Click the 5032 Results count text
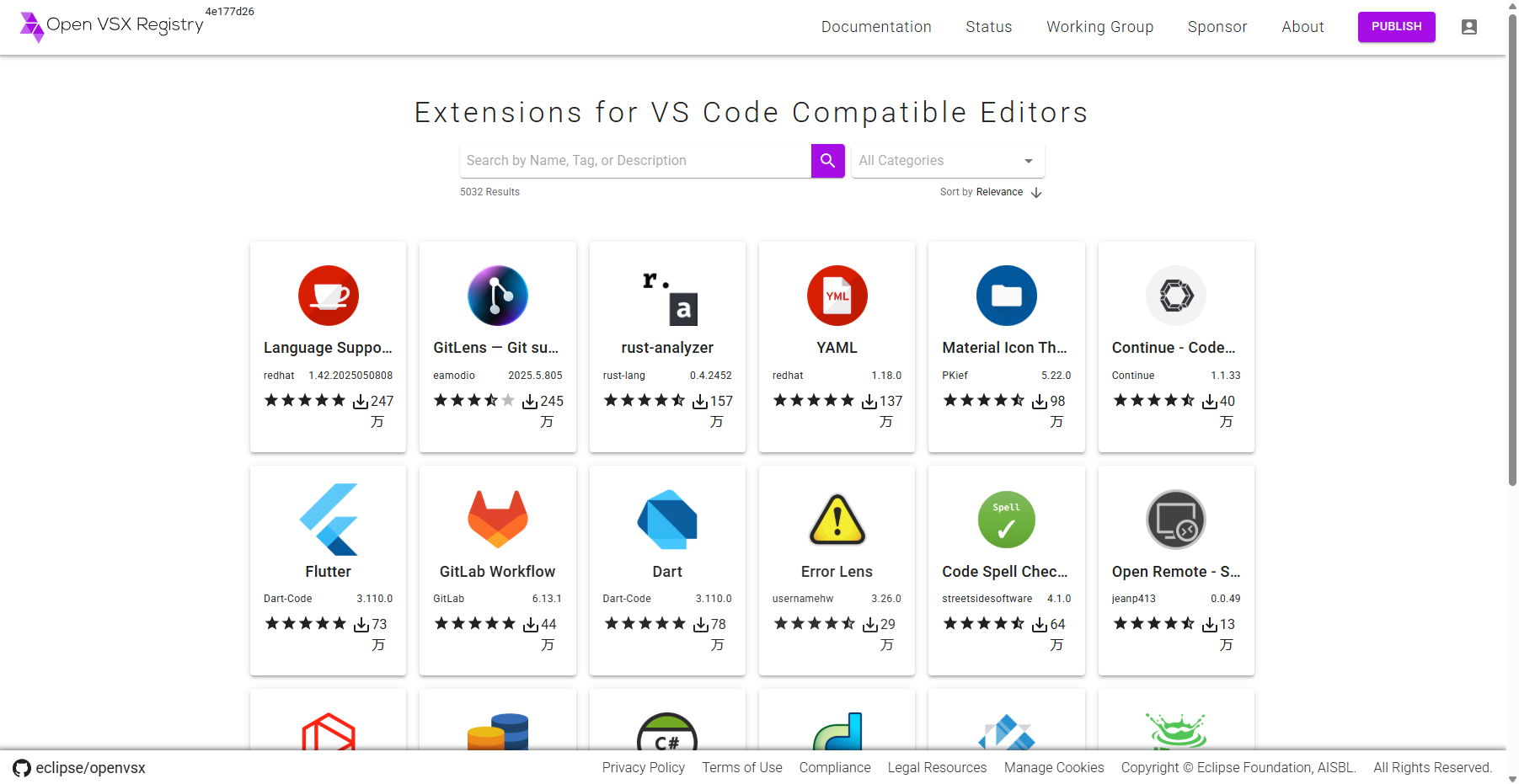The image size is (1519, 784). coord(489,192)
